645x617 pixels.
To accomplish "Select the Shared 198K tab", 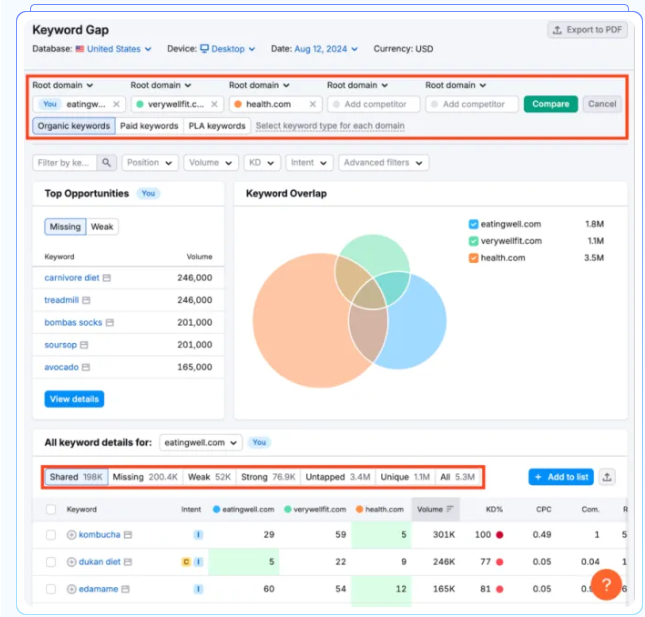I will [76, 477].
